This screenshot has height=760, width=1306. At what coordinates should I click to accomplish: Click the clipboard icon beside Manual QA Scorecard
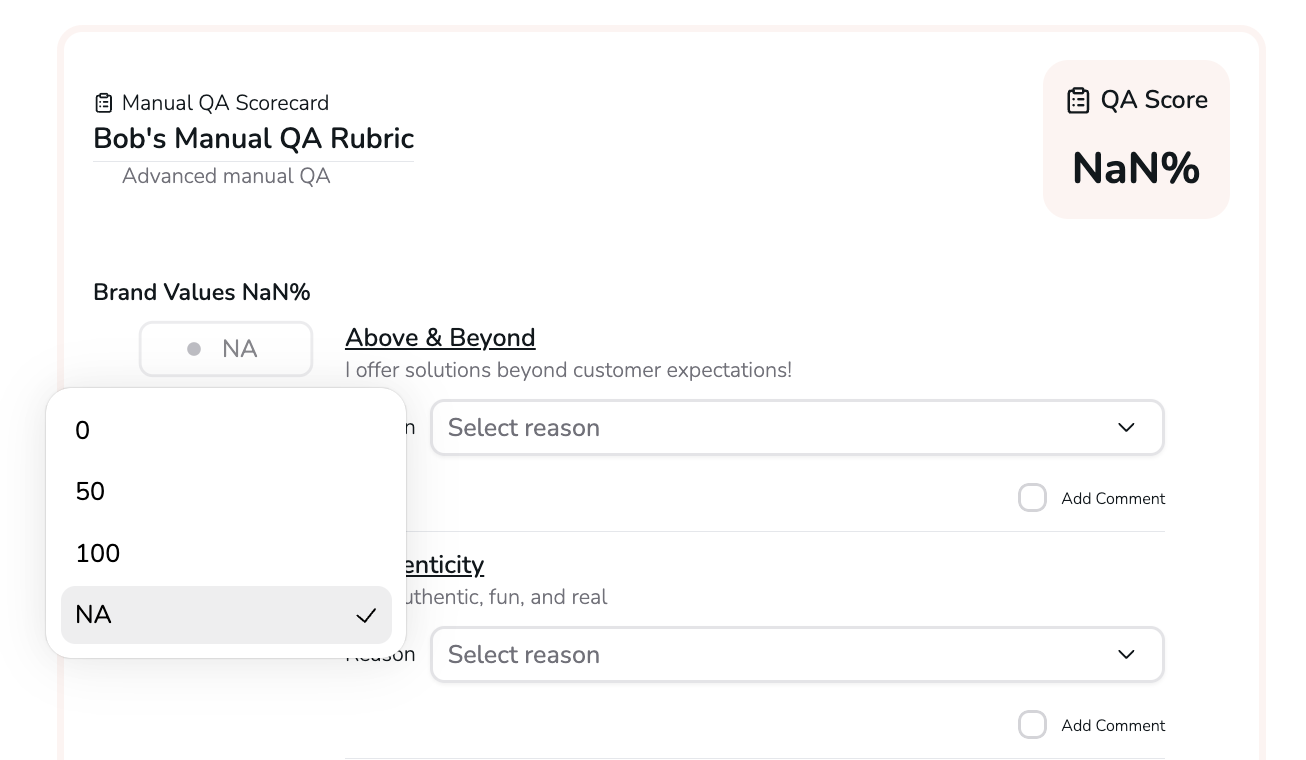pos(103,103)
